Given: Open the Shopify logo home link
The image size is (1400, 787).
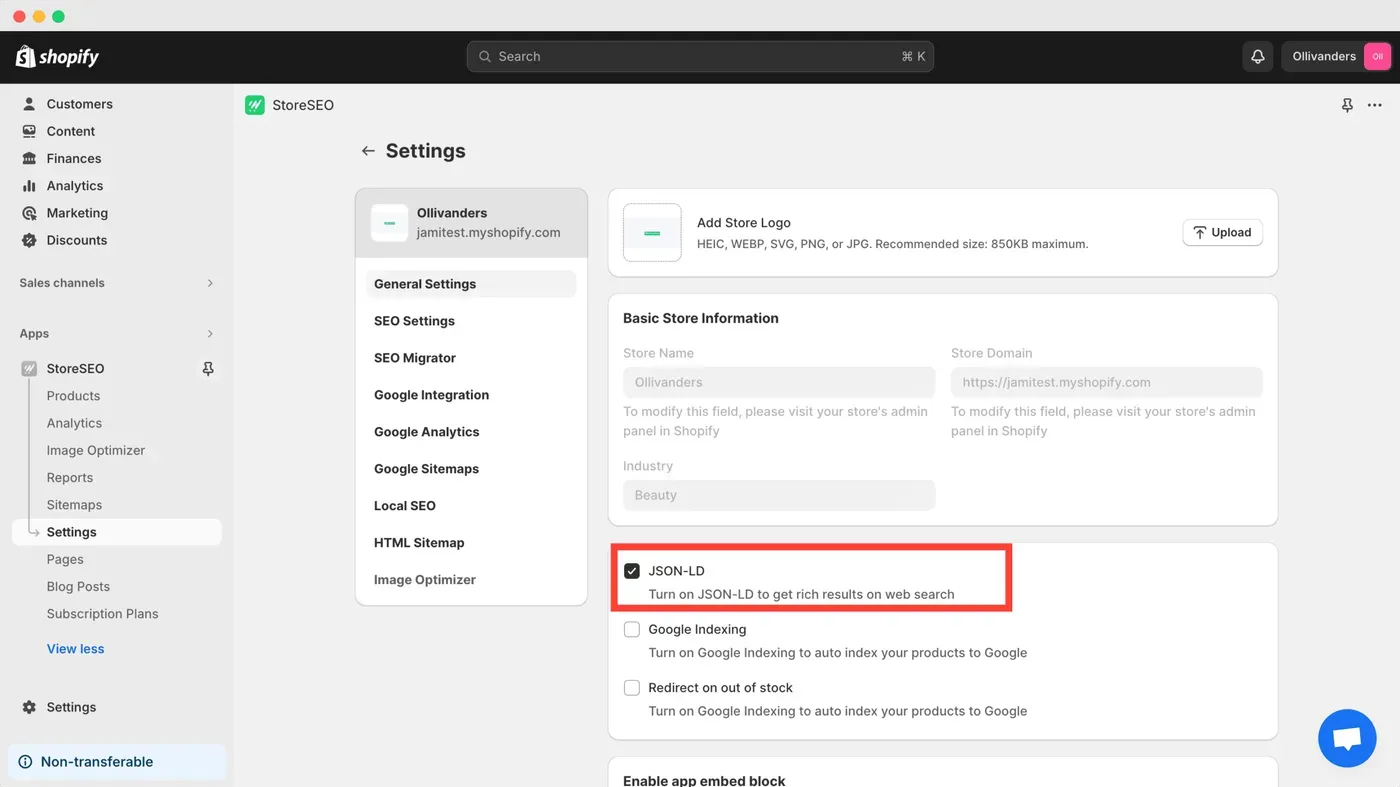Looking at the screenshot, I should [57, 57].
